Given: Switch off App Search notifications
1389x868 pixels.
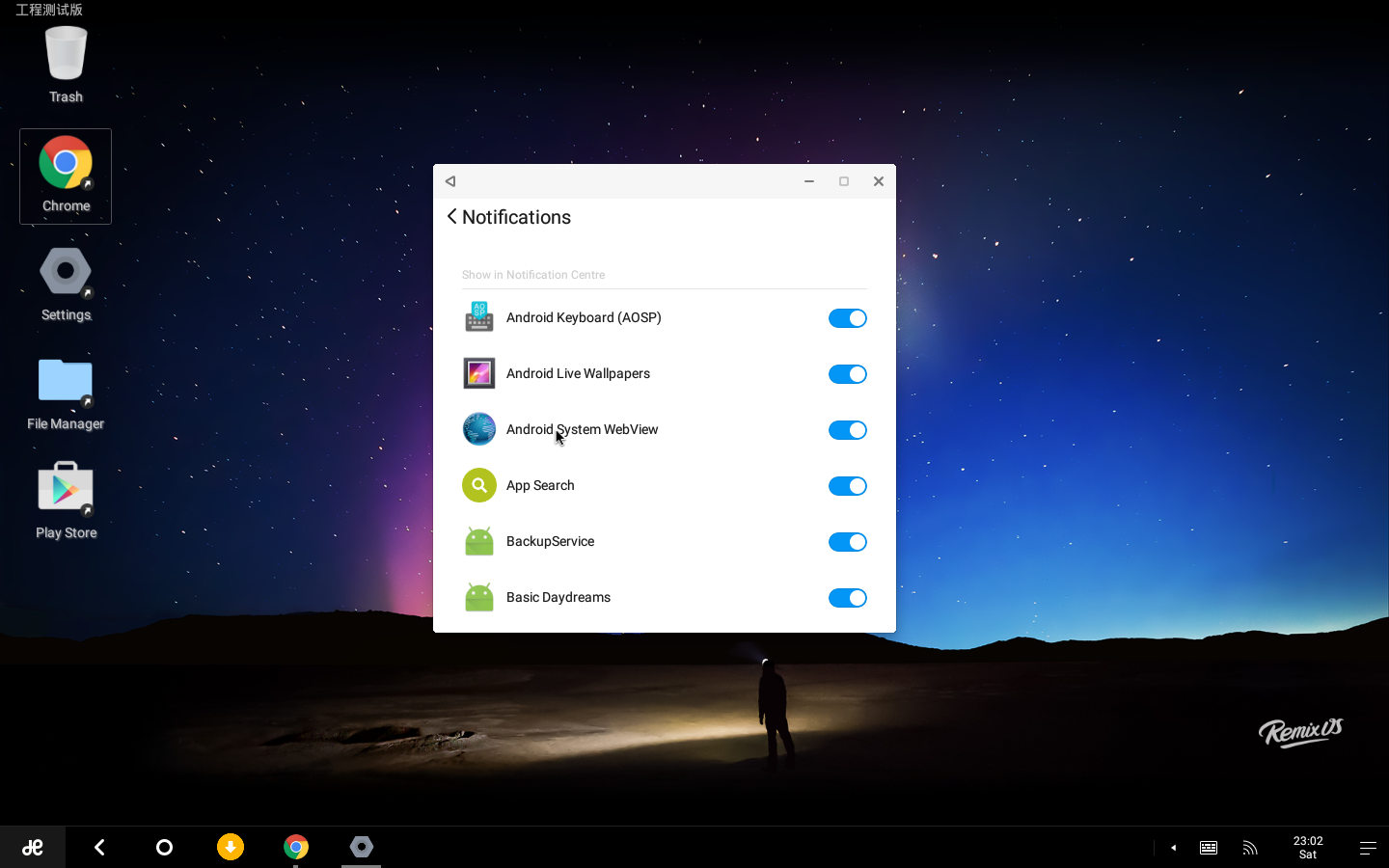Looking at the screenshot, I should [x=848, y=486].
